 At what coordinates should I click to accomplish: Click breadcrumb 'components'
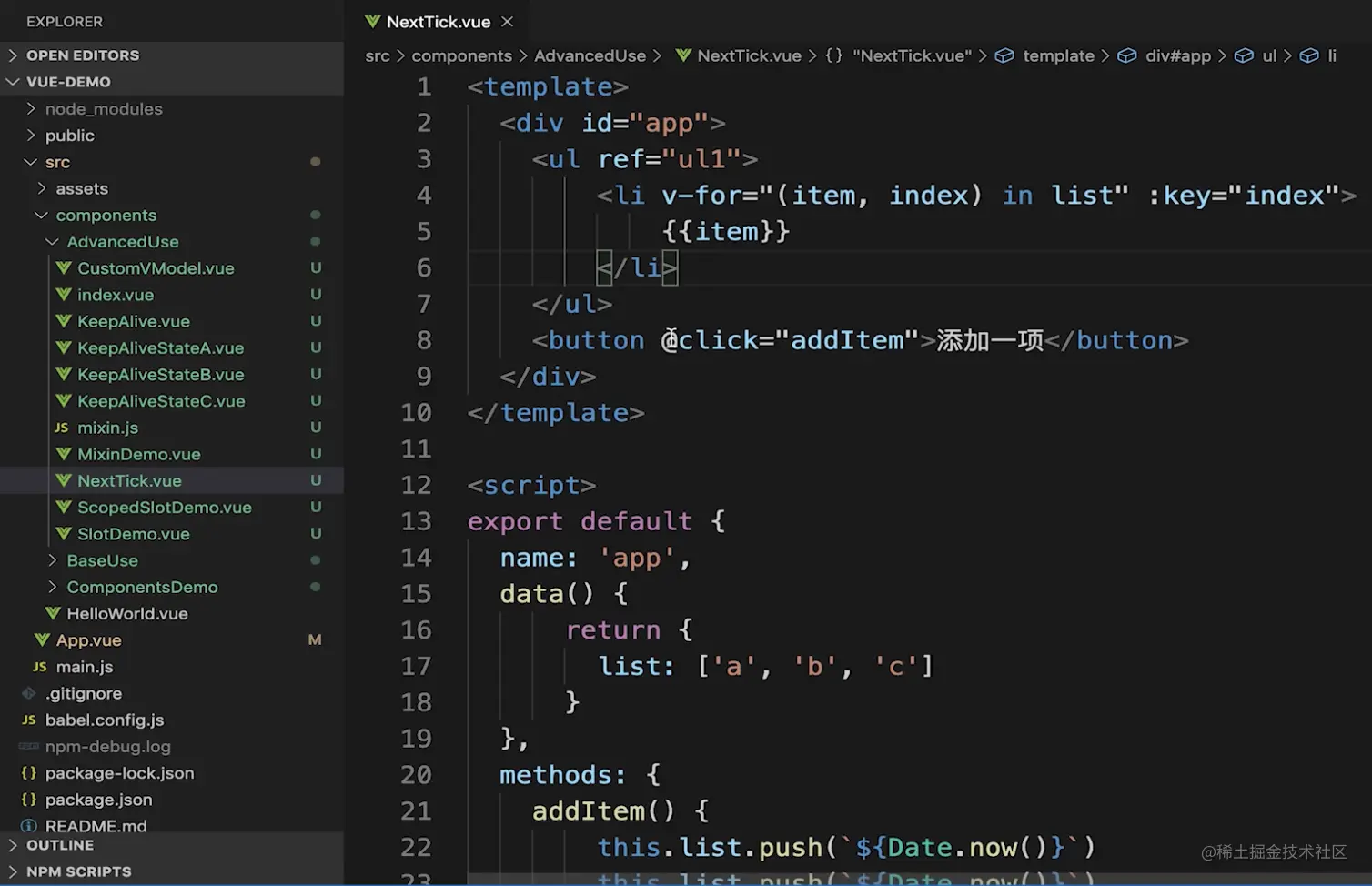point(461,56)
